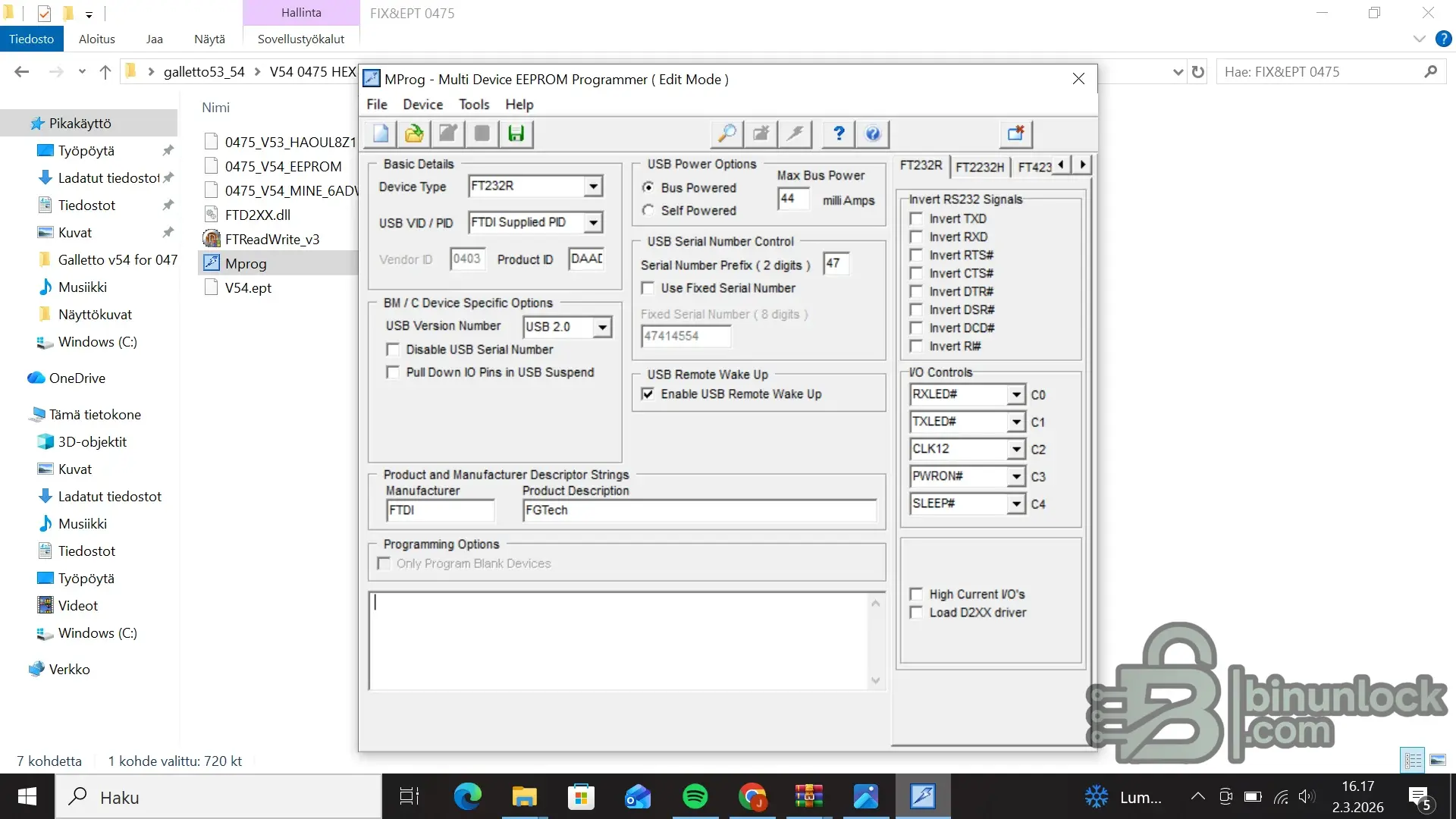Image resolution: width=1456 pixels, height=819 pixels.
Task: Open the MProg File menu
Action: pos(377,105)
